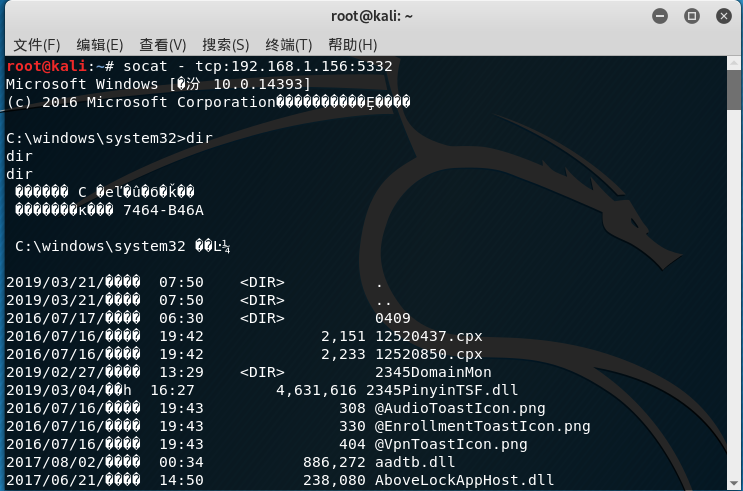743x491 pixels.
Task: Click the '(c) 2016 Microsoft Corporation' line
Action: (208, 102)
